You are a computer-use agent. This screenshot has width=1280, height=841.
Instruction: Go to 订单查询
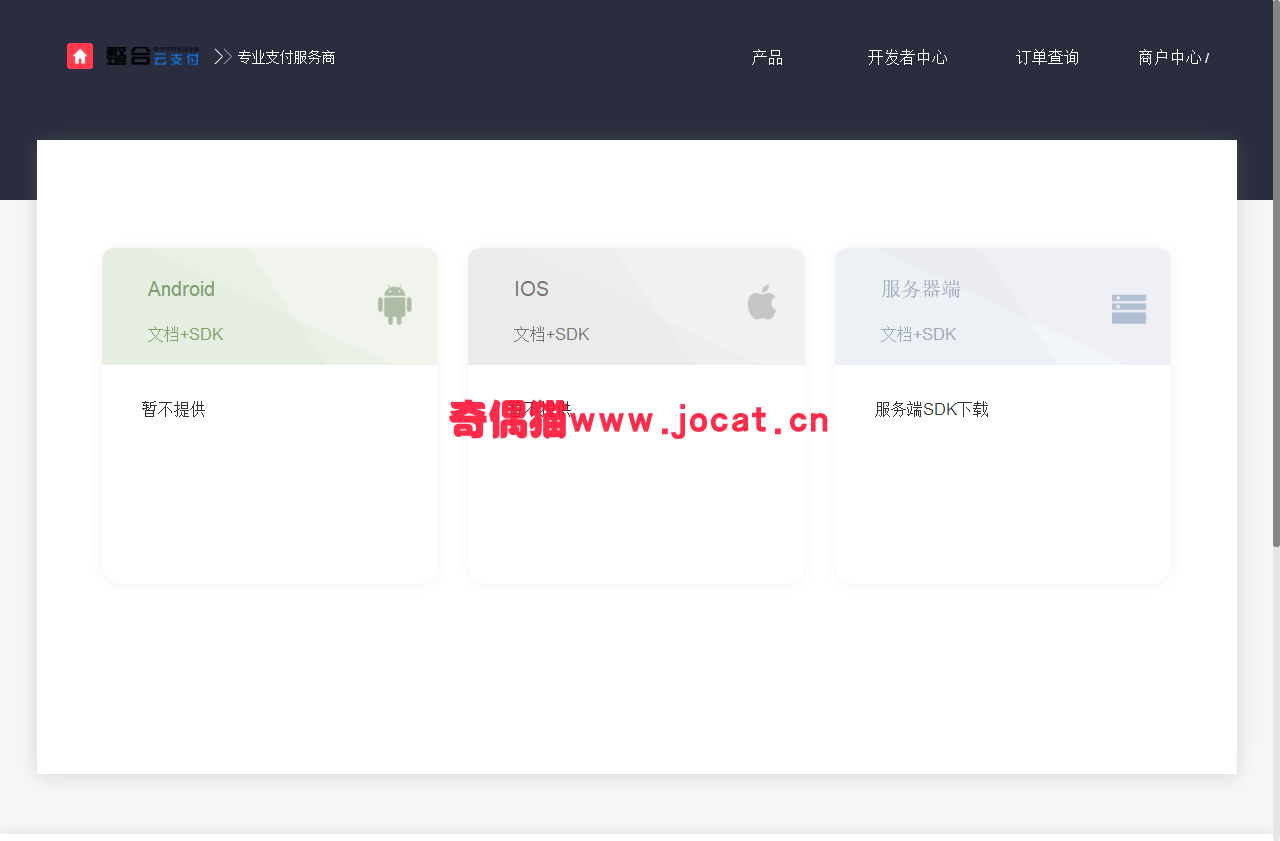pos(1047,58)
